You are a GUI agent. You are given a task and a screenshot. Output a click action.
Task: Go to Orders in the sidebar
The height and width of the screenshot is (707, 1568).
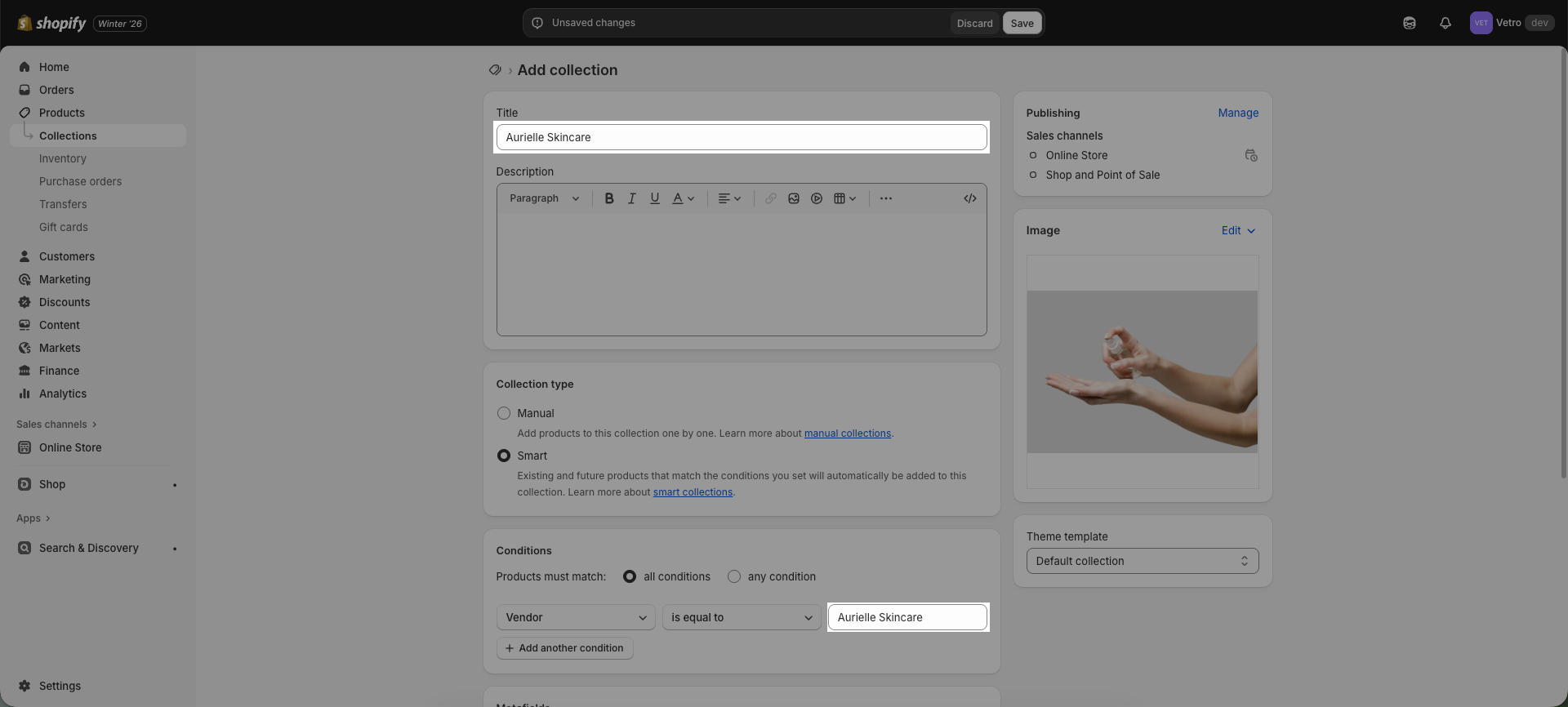56,90
